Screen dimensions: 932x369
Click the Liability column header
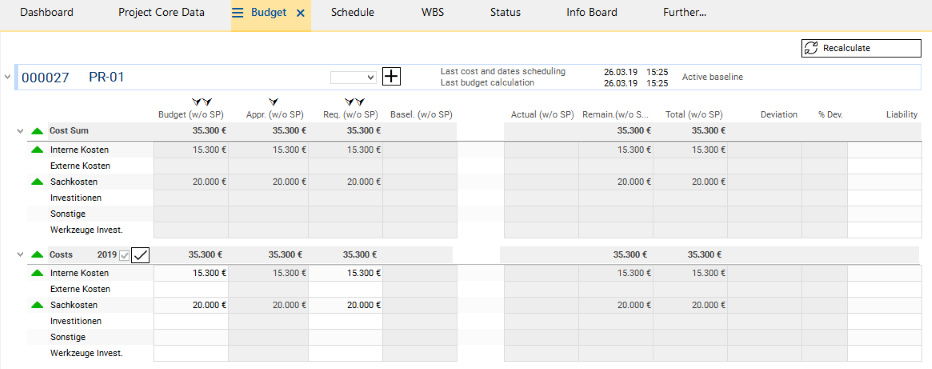902,115
